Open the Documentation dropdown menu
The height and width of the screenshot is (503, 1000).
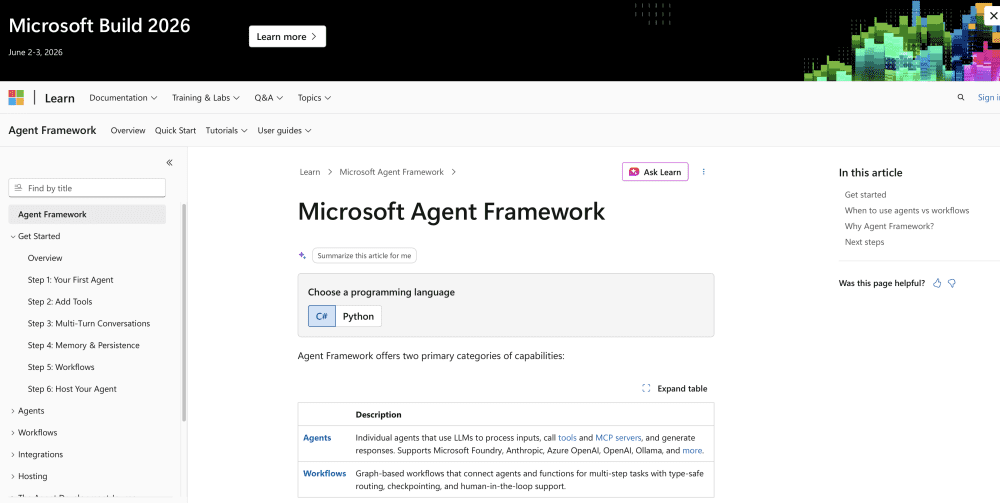click(123, 98)
